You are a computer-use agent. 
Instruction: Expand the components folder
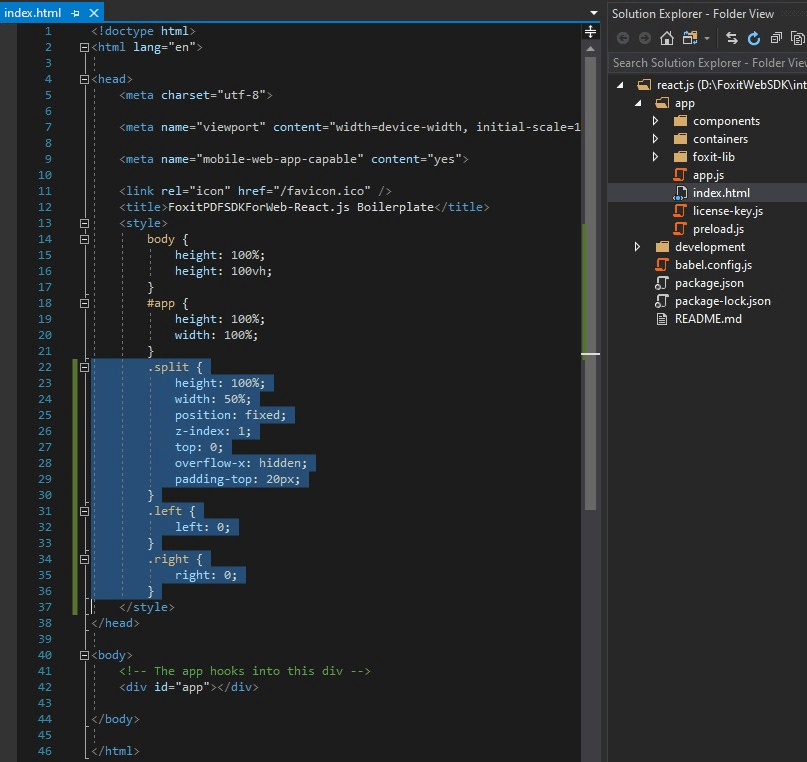coord(655,121)
